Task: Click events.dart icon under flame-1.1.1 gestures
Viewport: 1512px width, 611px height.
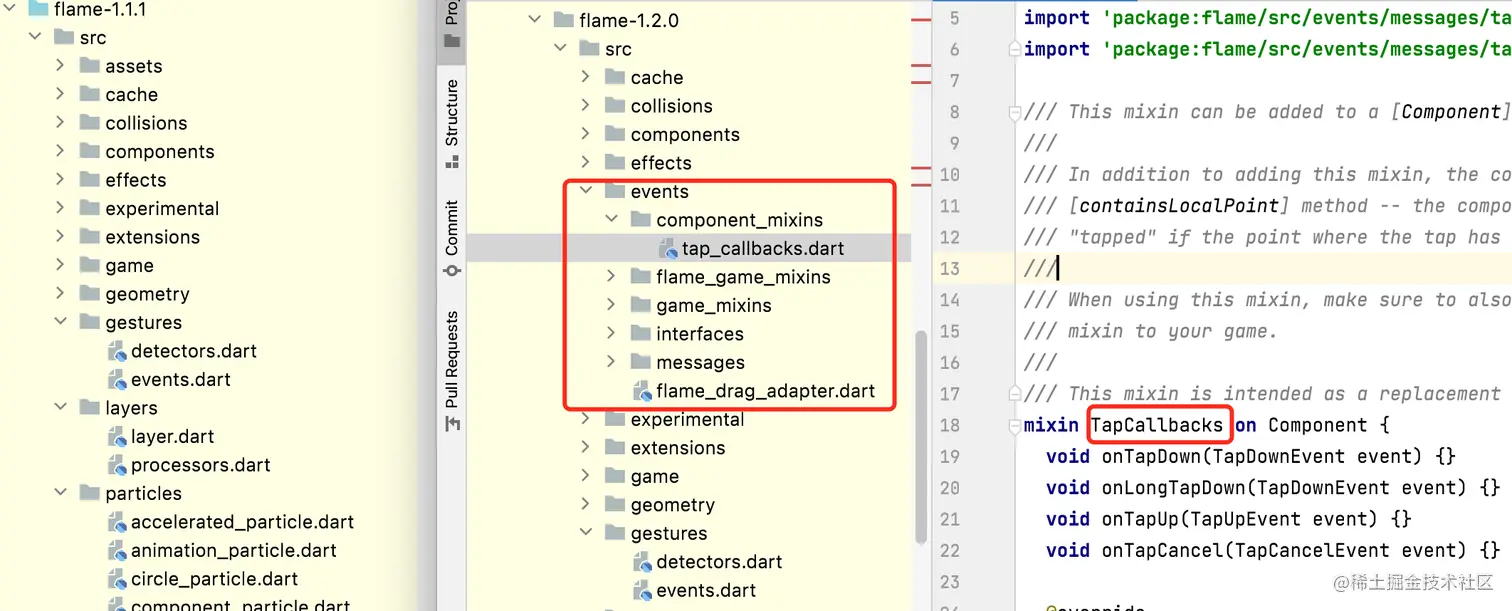Action: pos(117,380)
